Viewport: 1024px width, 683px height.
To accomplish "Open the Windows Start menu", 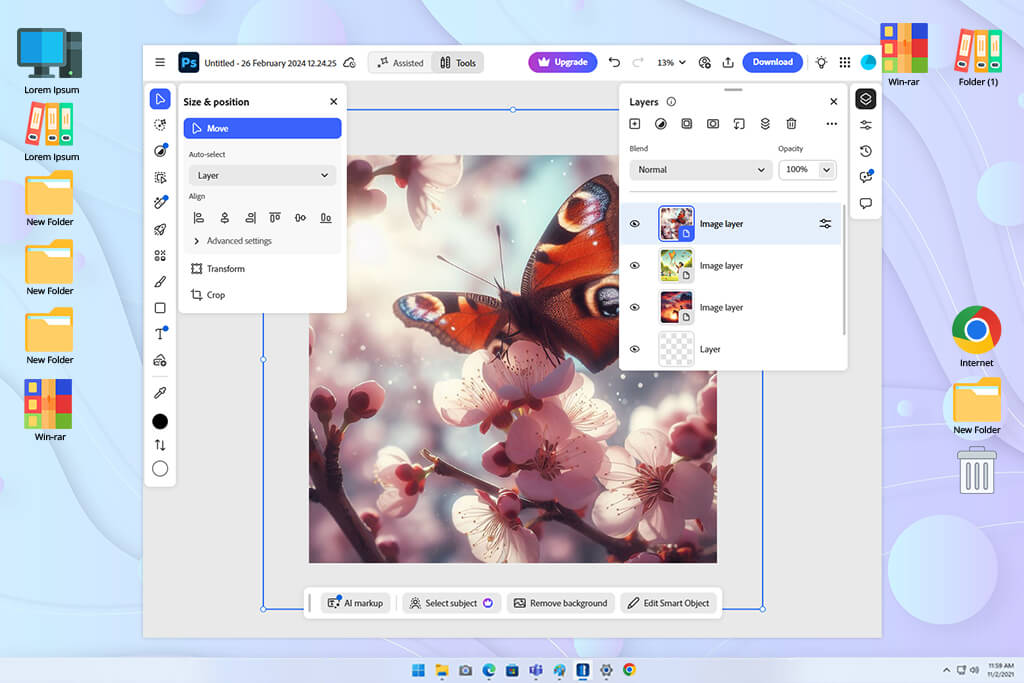I will 418,670.
